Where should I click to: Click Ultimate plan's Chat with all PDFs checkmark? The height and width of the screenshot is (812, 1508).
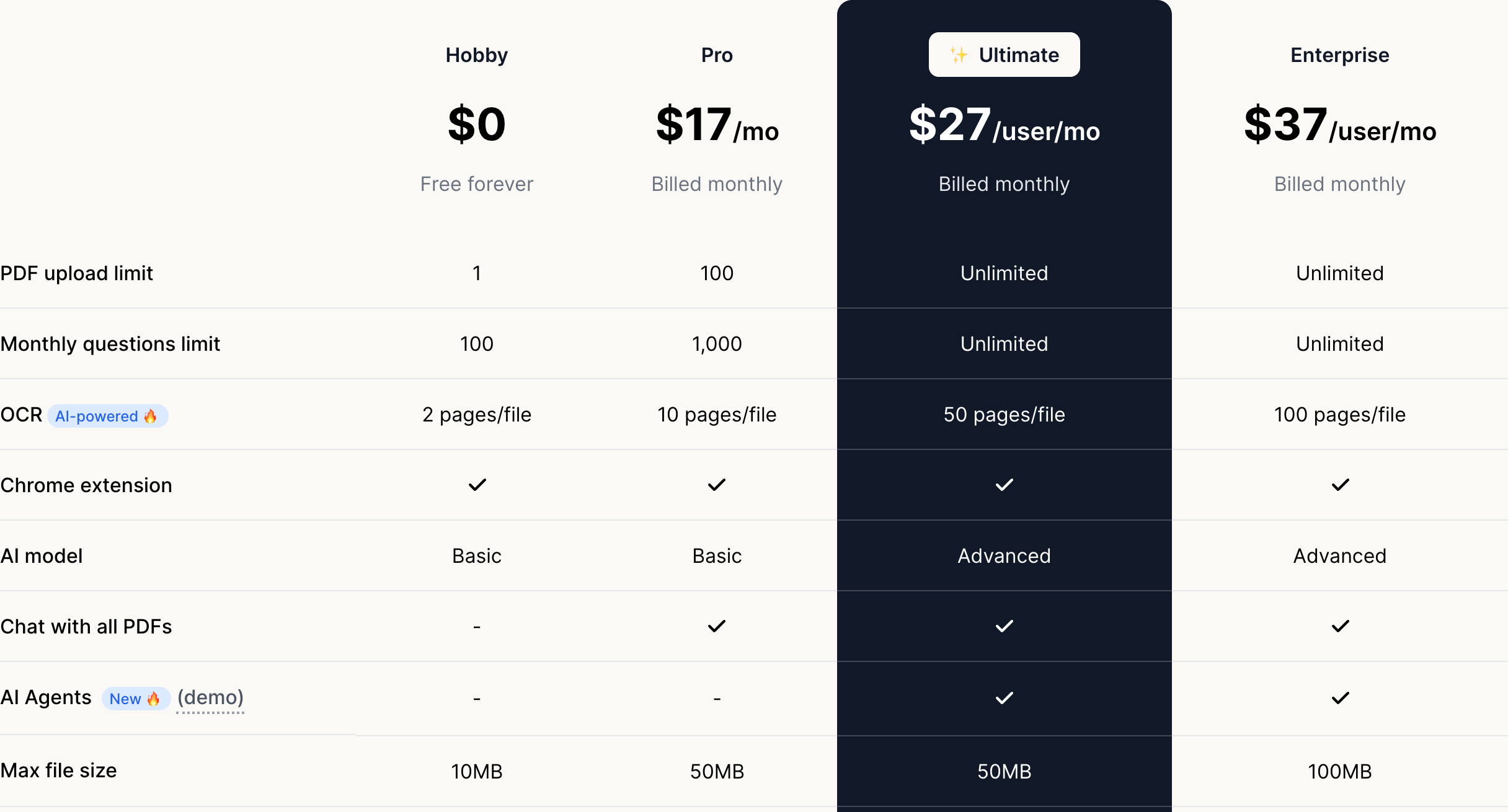point(1005,626)
